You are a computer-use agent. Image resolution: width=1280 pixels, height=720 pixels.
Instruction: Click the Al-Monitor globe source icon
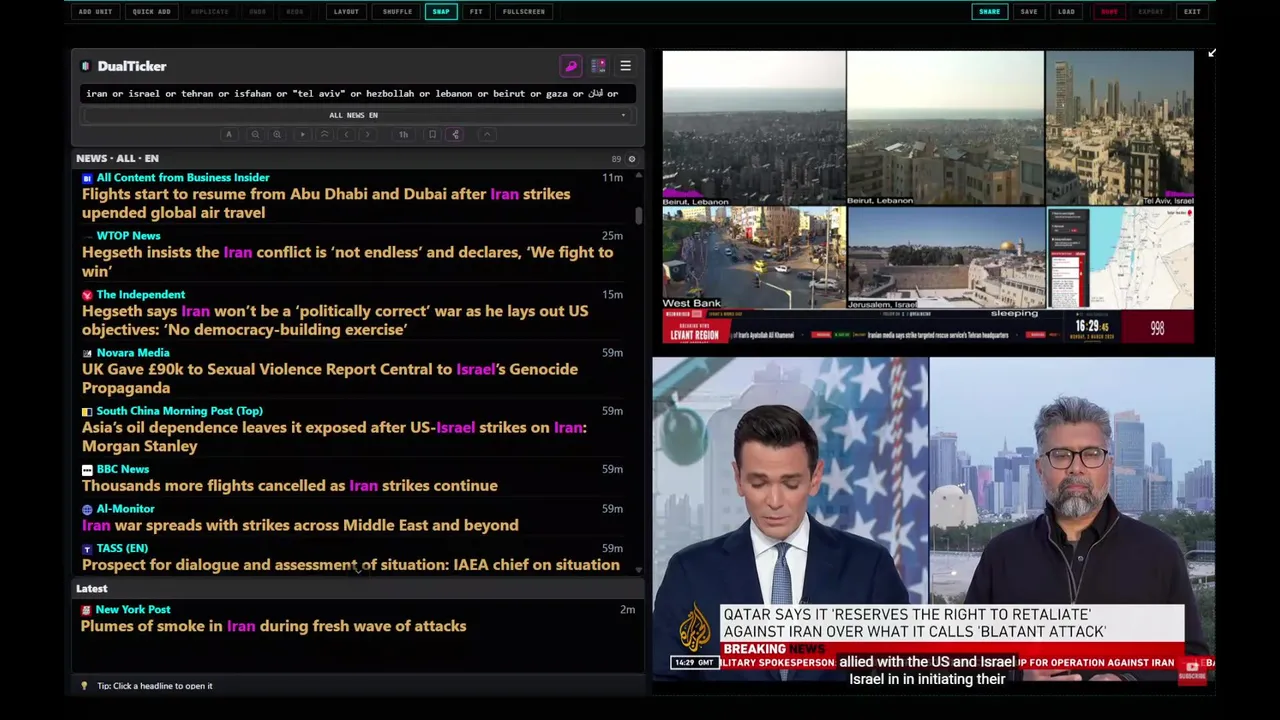(x=87, y=509)
